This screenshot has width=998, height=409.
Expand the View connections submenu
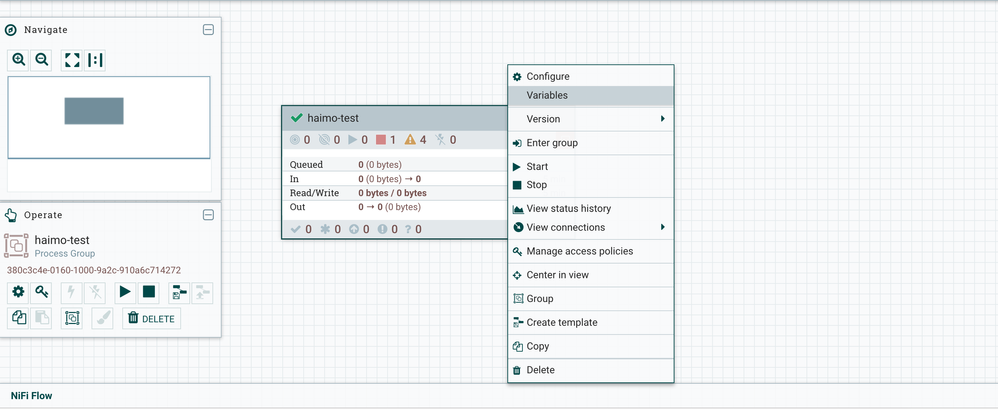tap(590, 227)
